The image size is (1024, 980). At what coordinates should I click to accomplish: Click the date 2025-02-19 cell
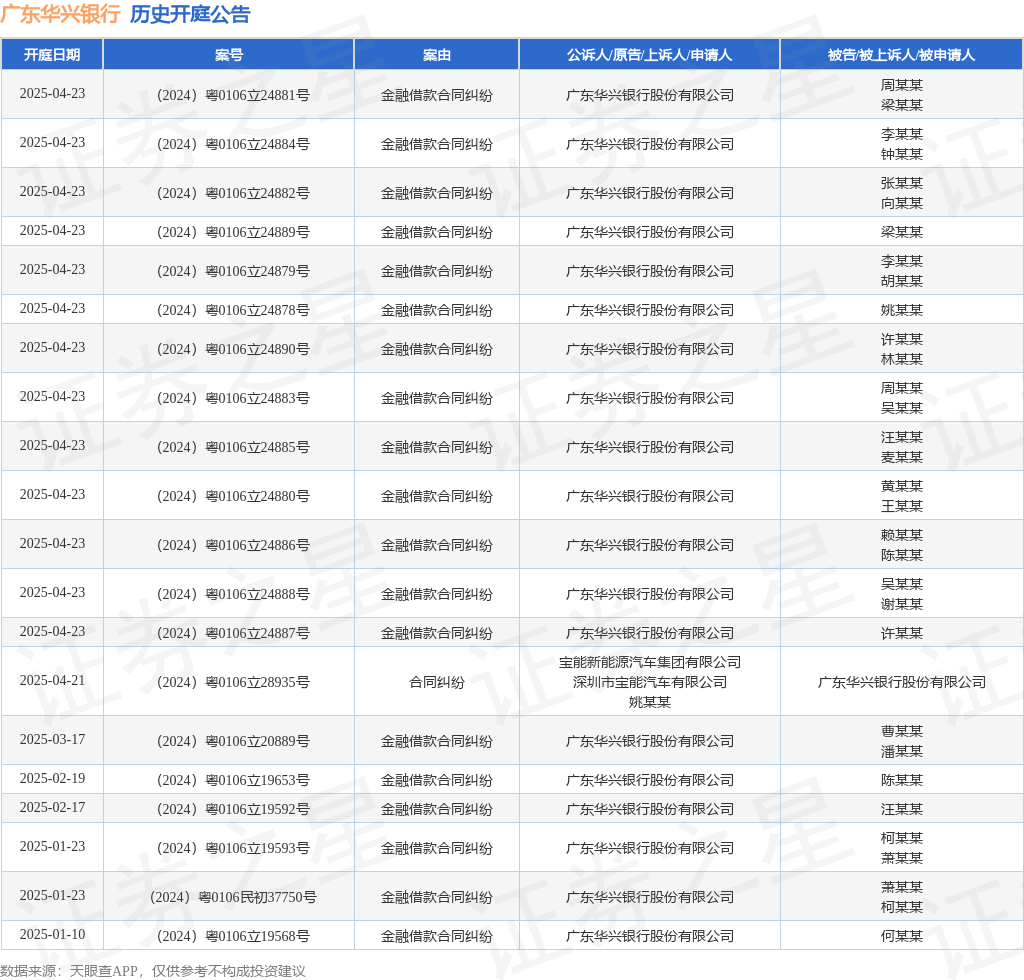coord(52,779)
